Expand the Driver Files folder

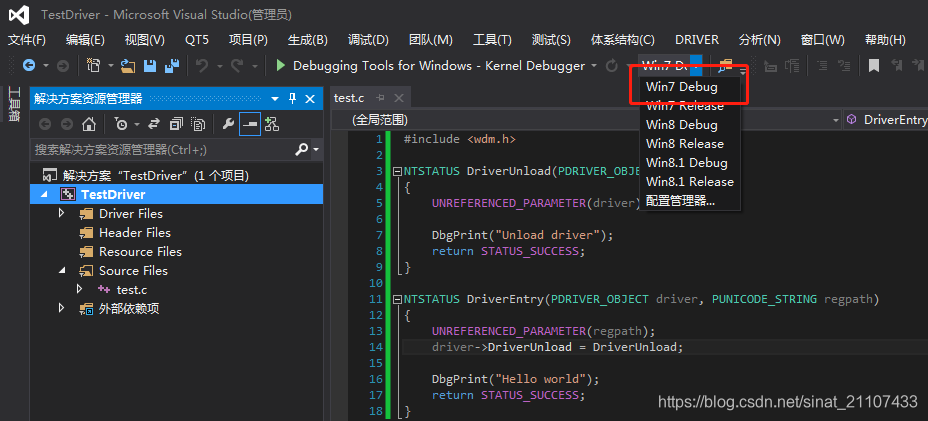pos(62,213)
